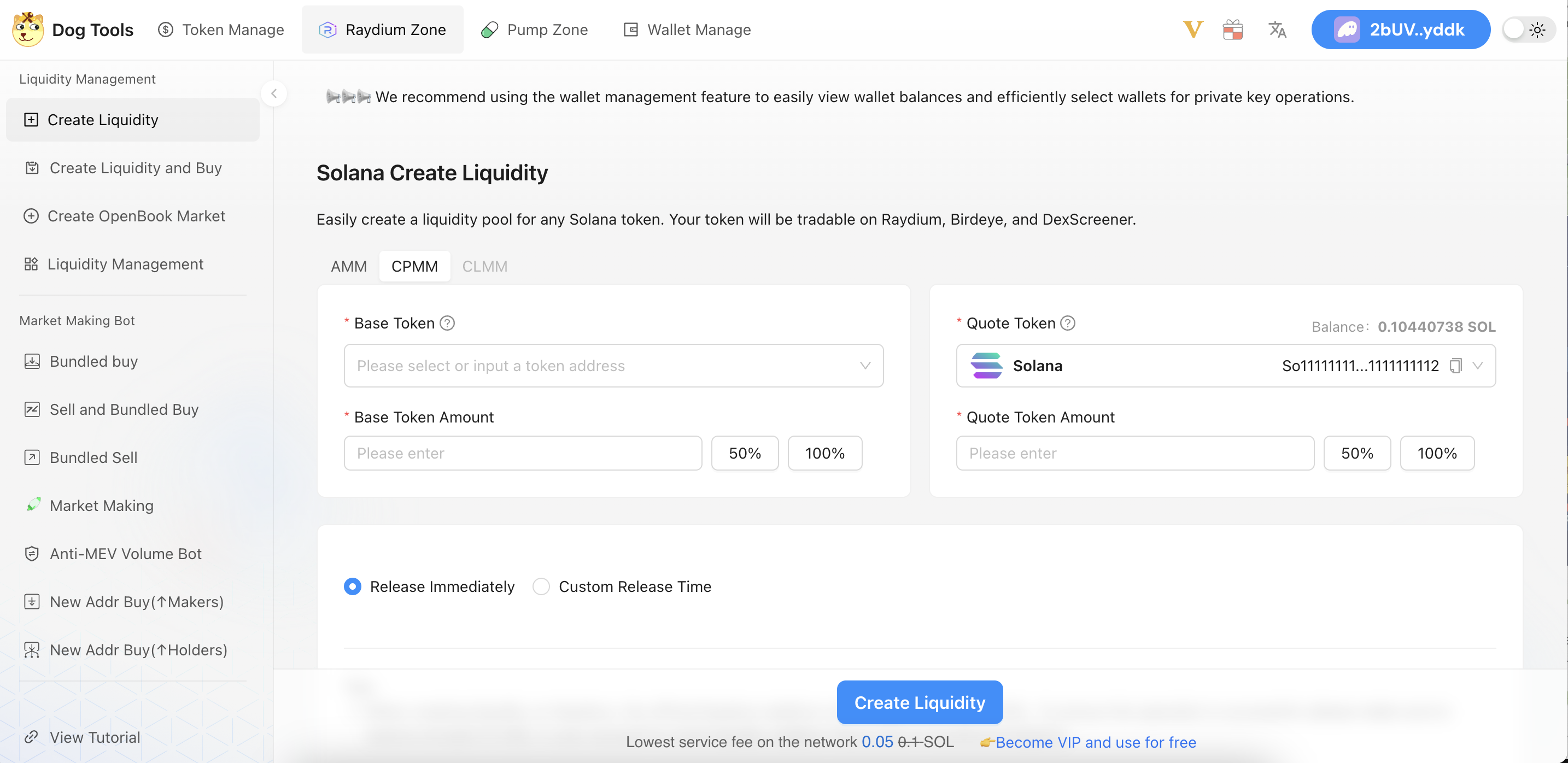This screenshot has height=763, width=1568.
Task: Click the New Addr Buy Makers icon
Action: (x=32, y=602)
